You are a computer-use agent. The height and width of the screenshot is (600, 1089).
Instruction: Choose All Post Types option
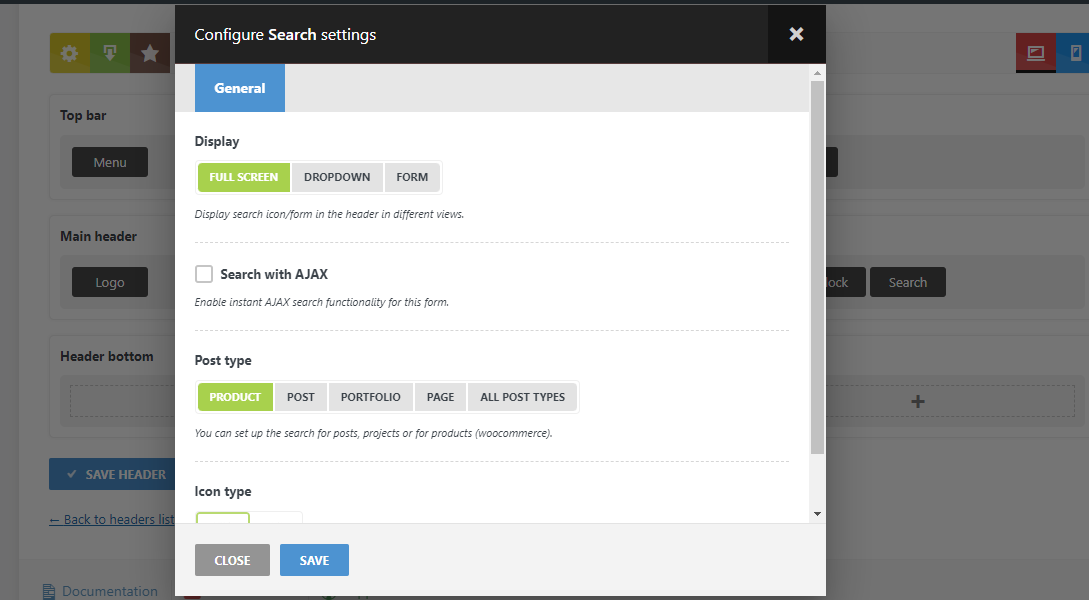click(x=522, y=397)
